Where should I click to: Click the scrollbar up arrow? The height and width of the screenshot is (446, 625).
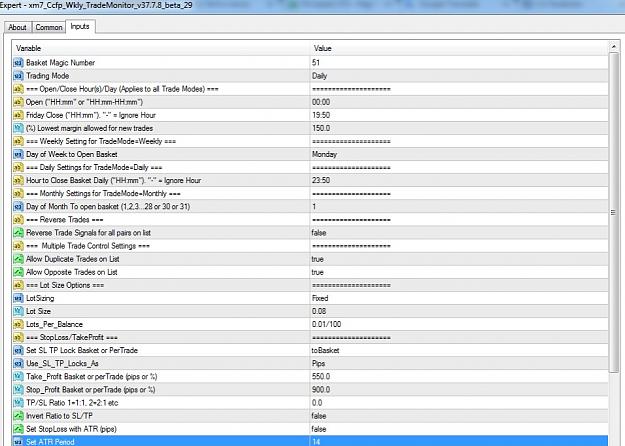click(x=614, y=47)
